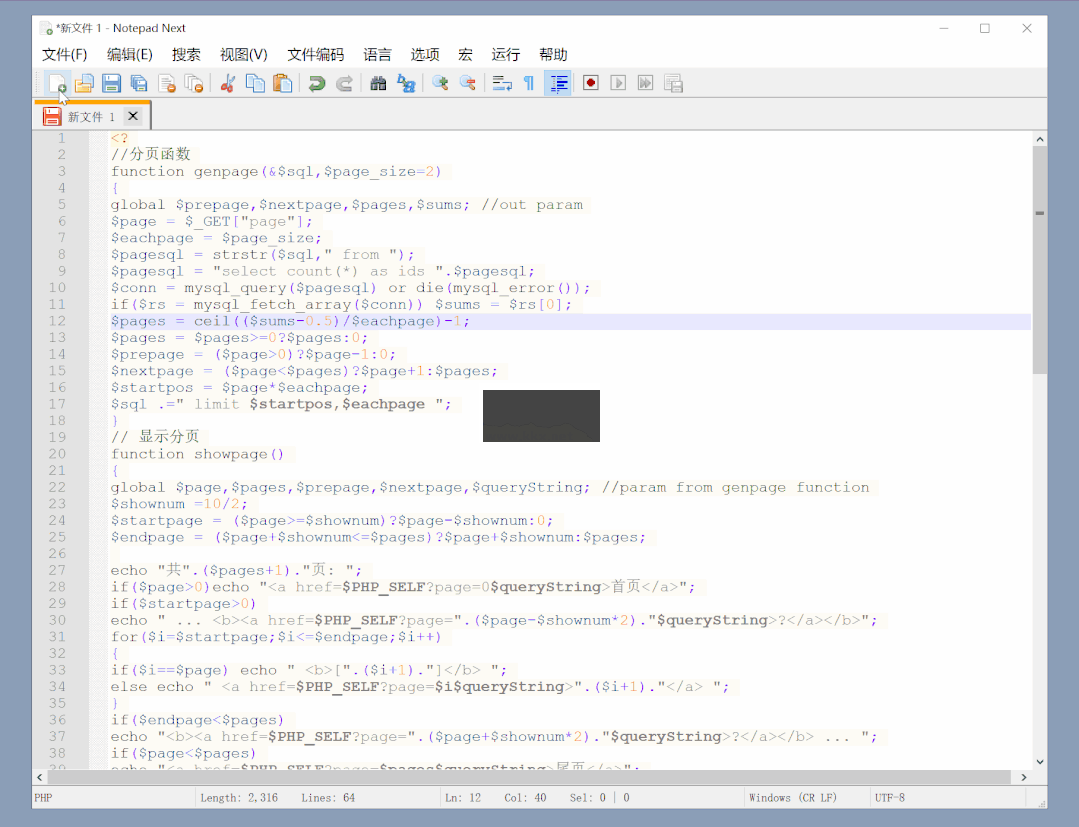Image resolution: width=1079 pixels, height=827 pixels.
Task: Click the Zoom in magnifier icon
Action: point(439,84)
